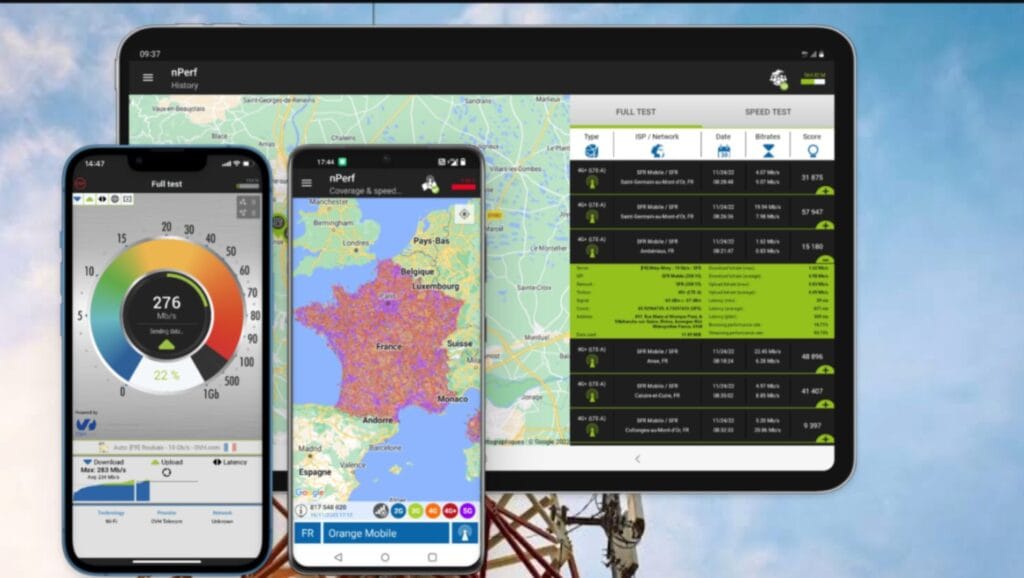
Task: Toggle the 4G+ coverage layer
Action: [450, 511]
